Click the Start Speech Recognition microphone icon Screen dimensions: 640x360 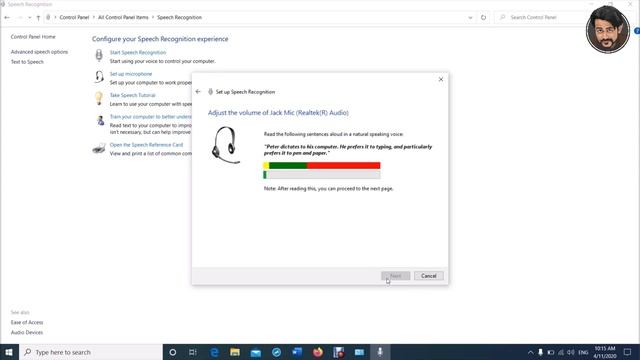(99, 55)
